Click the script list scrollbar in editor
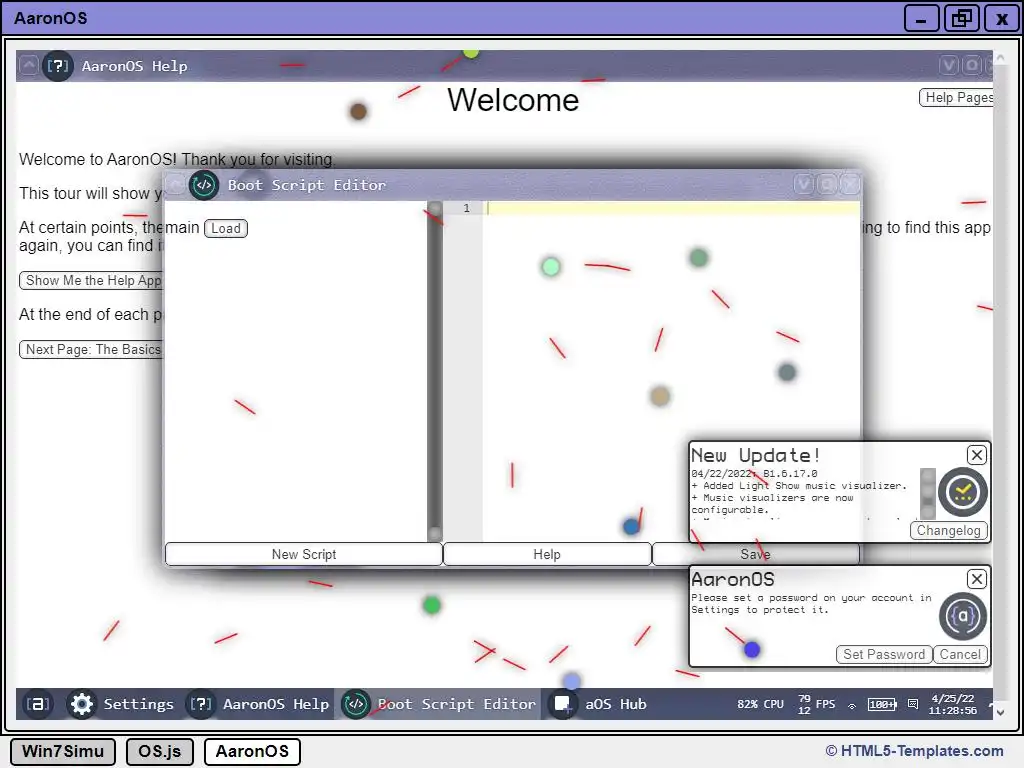 pos(434,371)
